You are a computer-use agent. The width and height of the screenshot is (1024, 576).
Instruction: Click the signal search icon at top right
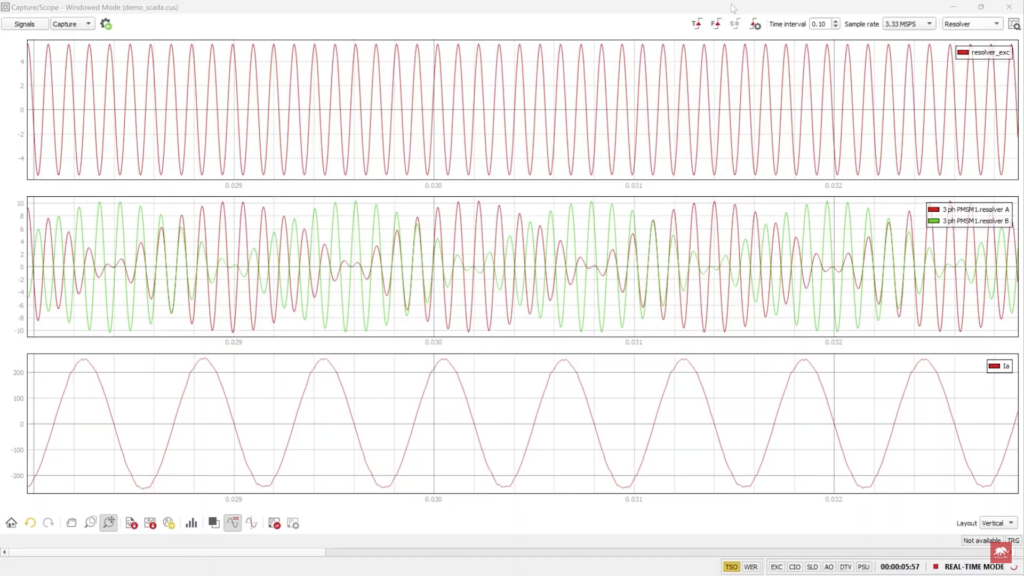pos(1014,24)
